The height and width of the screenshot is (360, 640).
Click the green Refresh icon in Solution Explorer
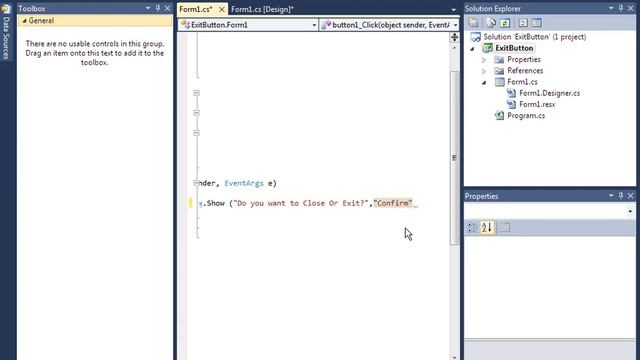tap(505, 23)
